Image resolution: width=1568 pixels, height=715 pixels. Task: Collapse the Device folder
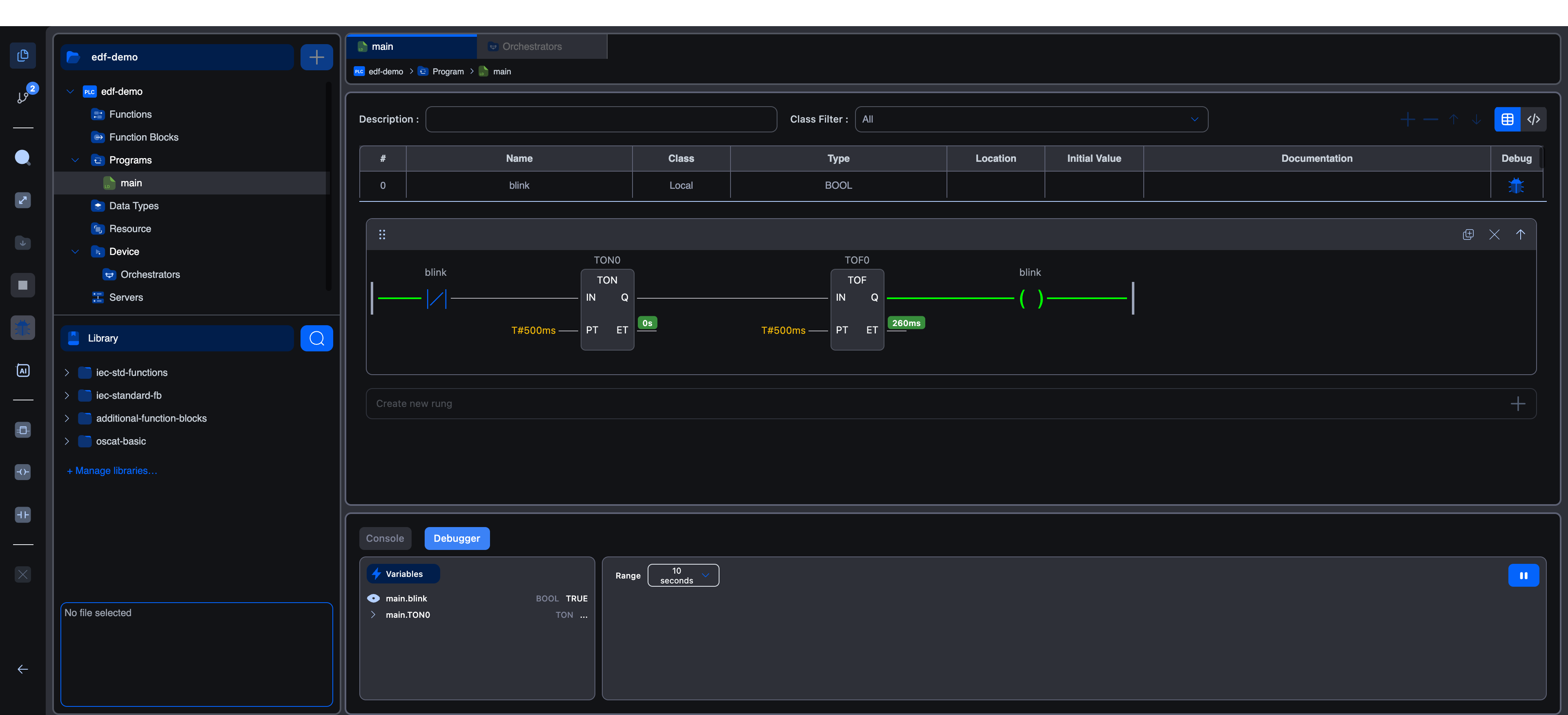pyautogui.click(x=75, y=252)
